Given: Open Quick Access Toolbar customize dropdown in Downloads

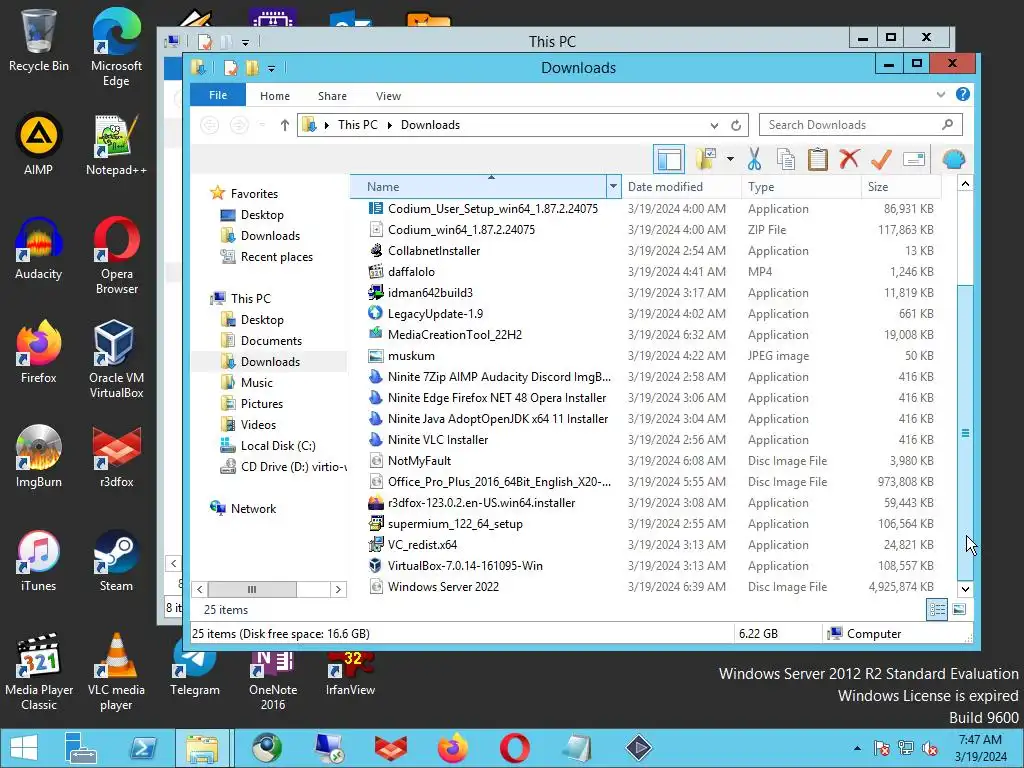Looking at the screenshot, I should [271, 68].
